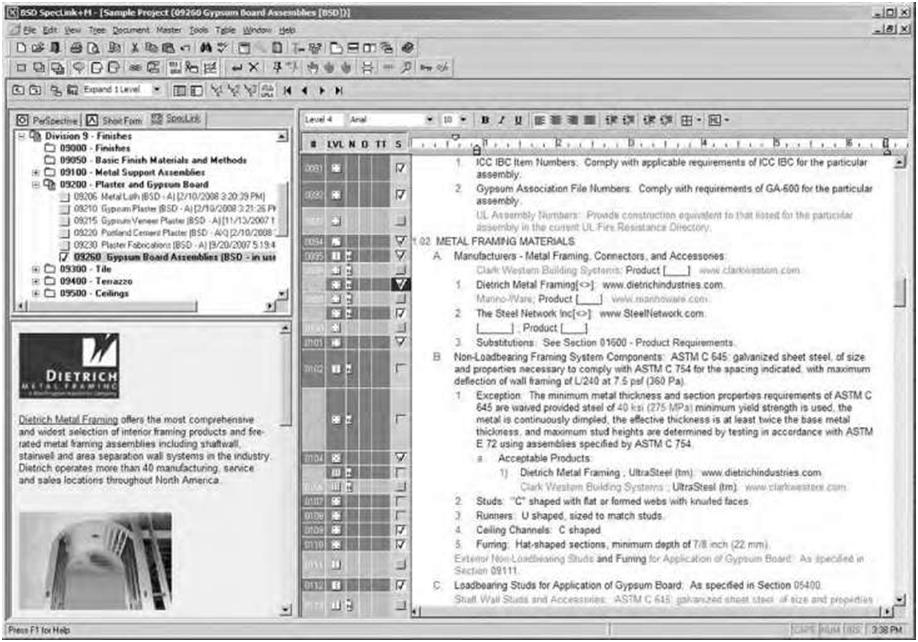This screenshot has width=918, height=642.
Task: Open the Arial font dropdown
Action: click(430, 119)
